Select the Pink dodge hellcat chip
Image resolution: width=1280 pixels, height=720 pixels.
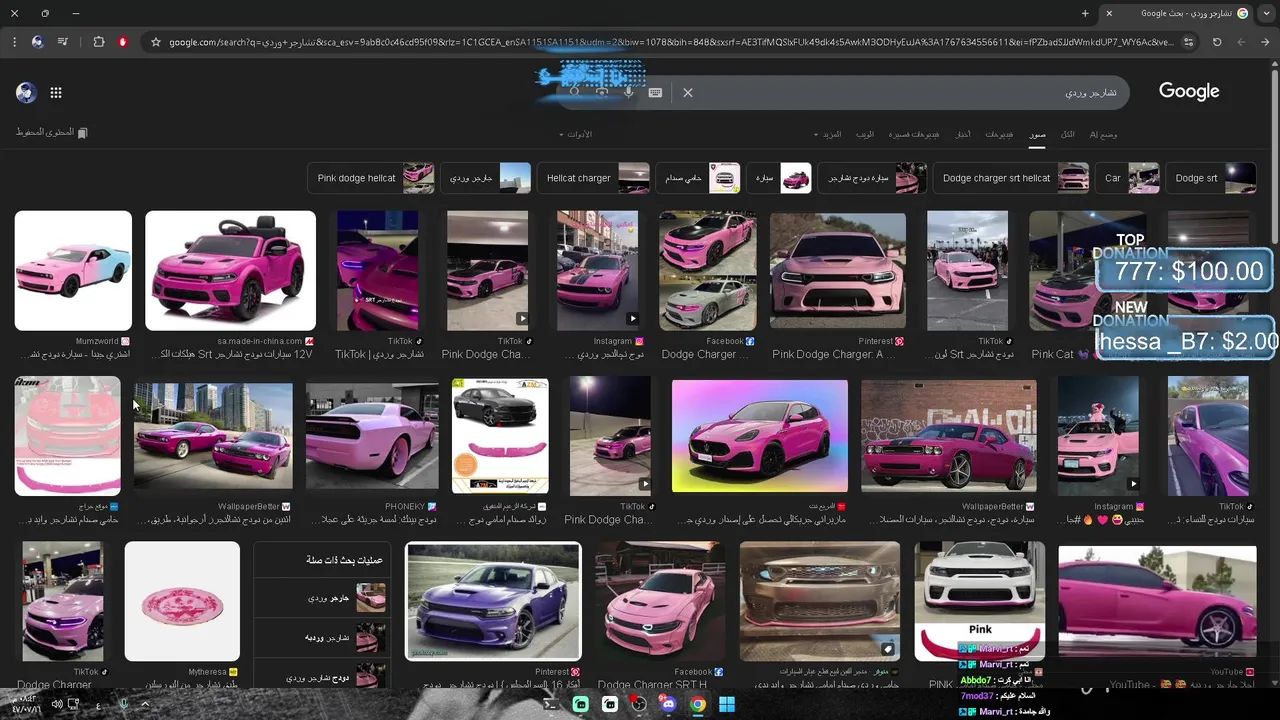coord(371,178)
